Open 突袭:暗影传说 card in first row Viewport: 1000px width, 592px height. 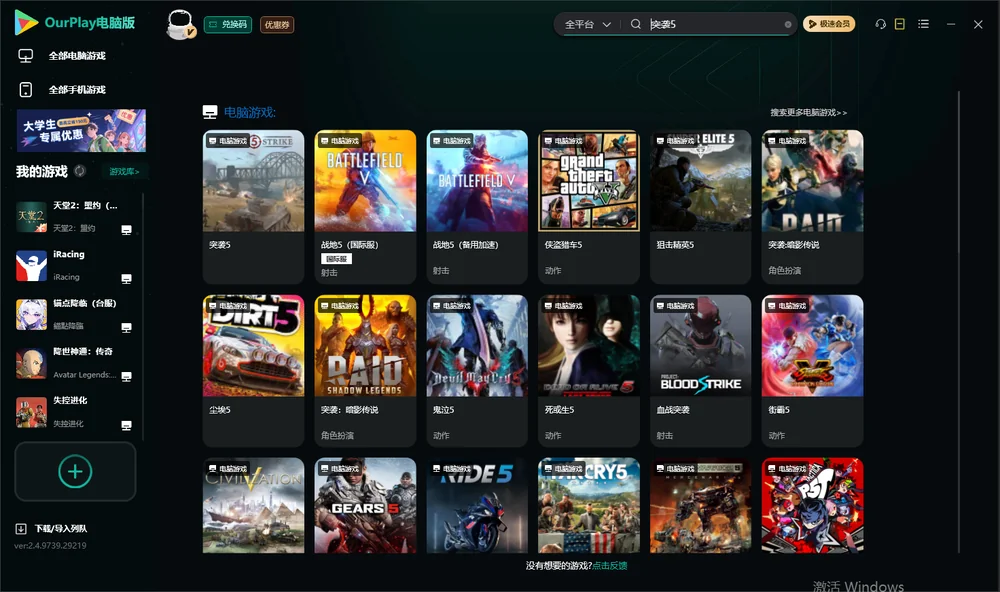812,207
